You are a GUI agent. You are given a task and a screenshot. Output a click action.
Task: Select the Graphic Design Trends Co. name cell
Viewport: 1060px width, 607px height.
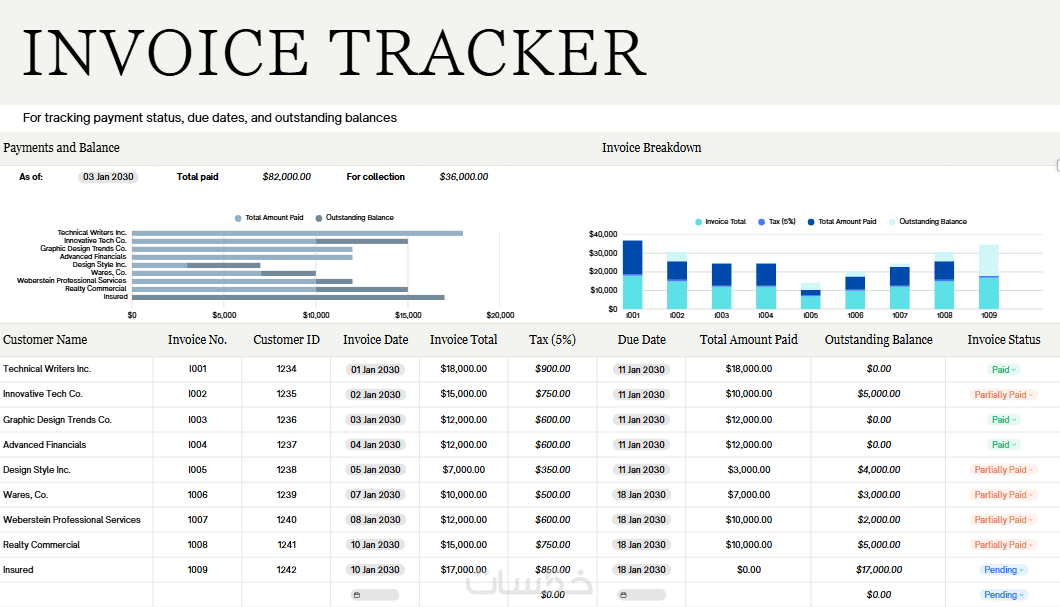57,420
